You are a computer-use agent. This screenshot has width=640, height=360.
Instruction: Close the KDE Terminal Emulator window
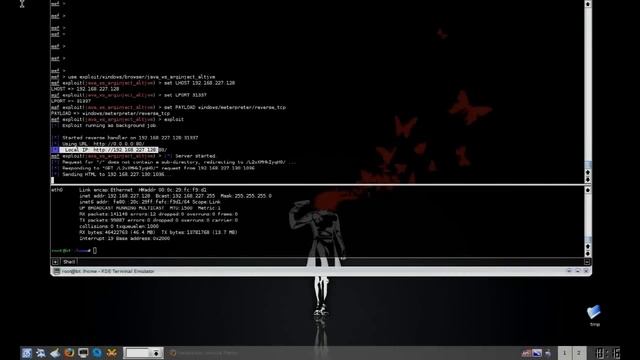[586, 271]
